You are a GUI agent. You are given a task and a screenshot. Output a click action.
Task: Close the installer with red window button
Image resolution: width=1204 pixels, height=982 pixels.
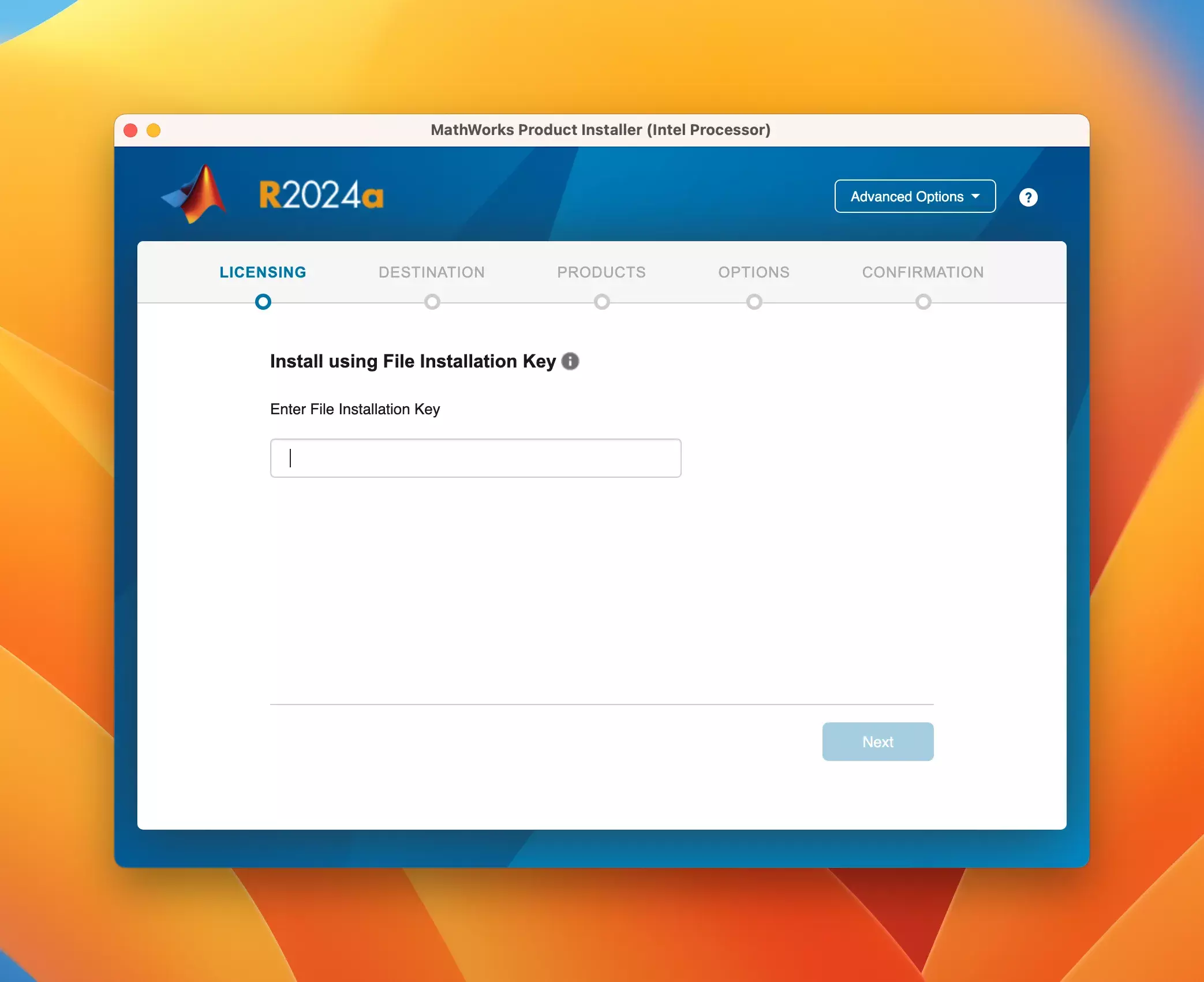[130, 130]
